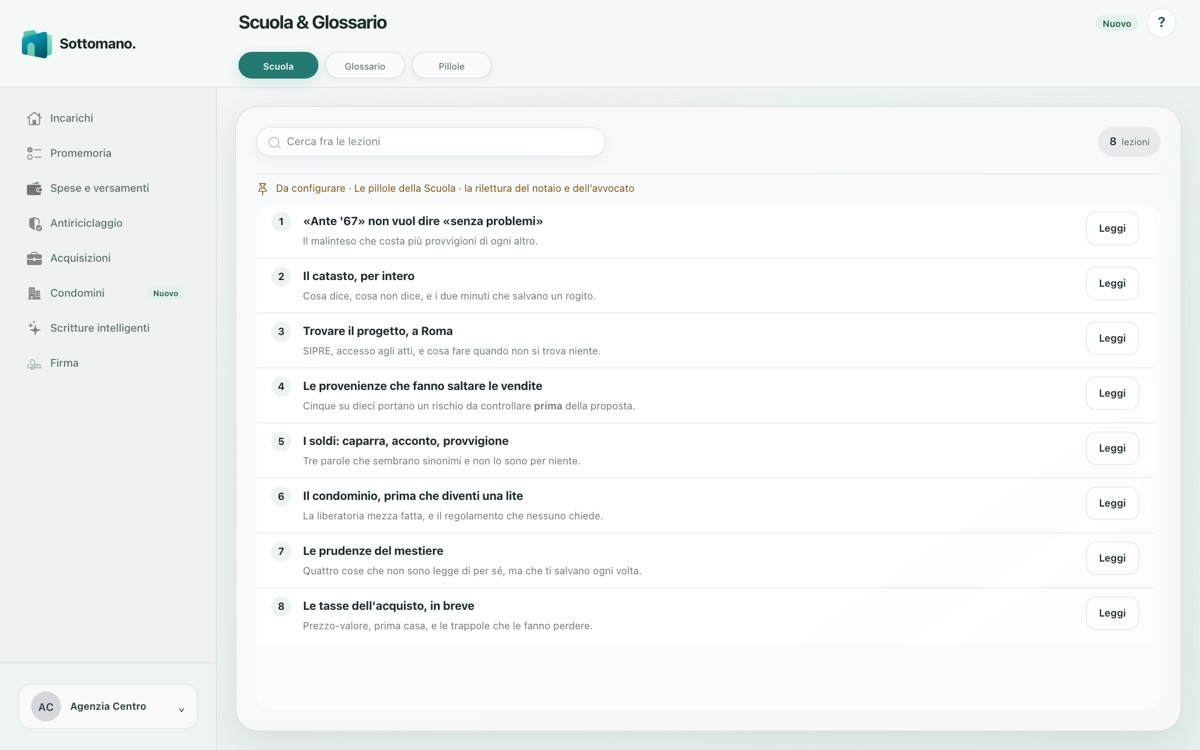Screen dimensions: 1200x750
Task: Click the Scritture intelligenti sparkle icon
Action: pyautogui.click(x=34, y=328)
